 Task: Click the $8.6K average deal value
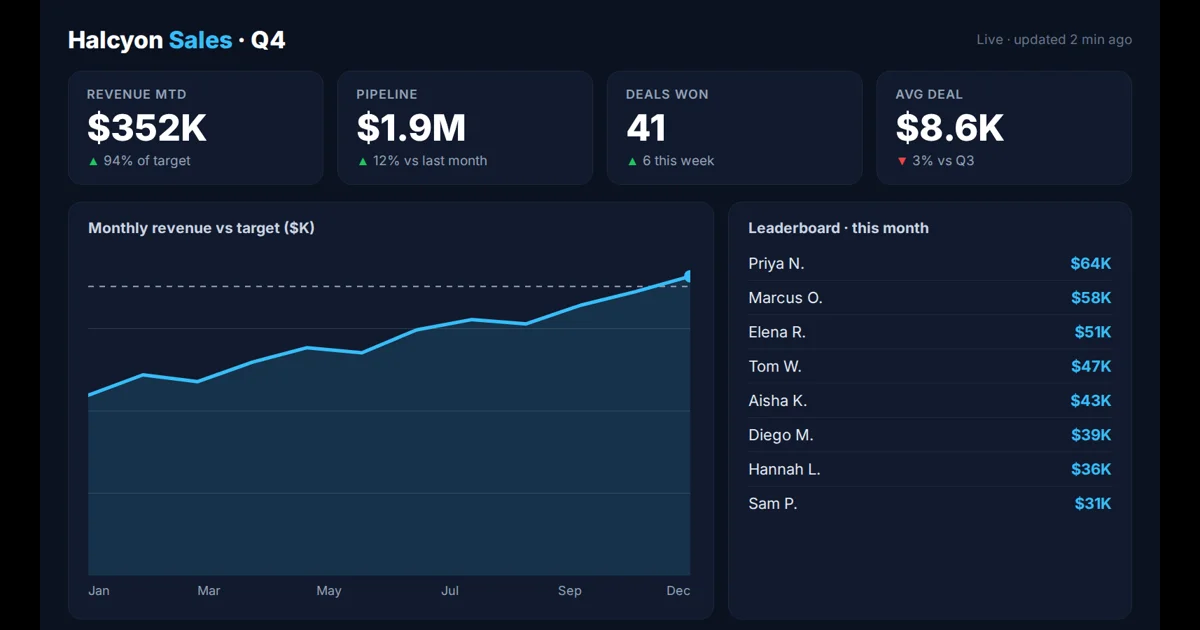tap(950, 128)
